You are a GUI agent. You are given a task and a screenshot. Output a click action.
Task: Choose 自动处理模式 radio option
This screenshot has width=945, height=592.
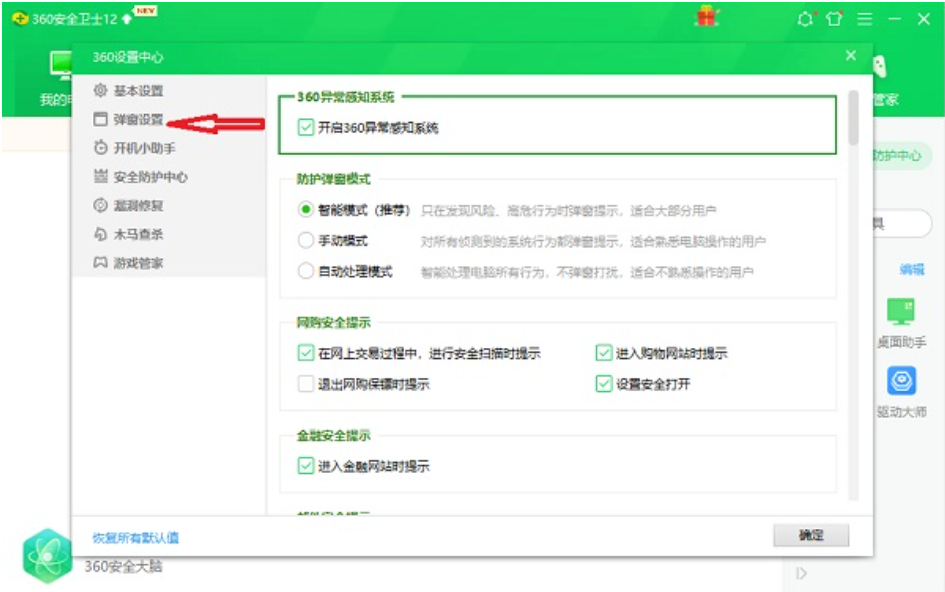coord(306,271)
